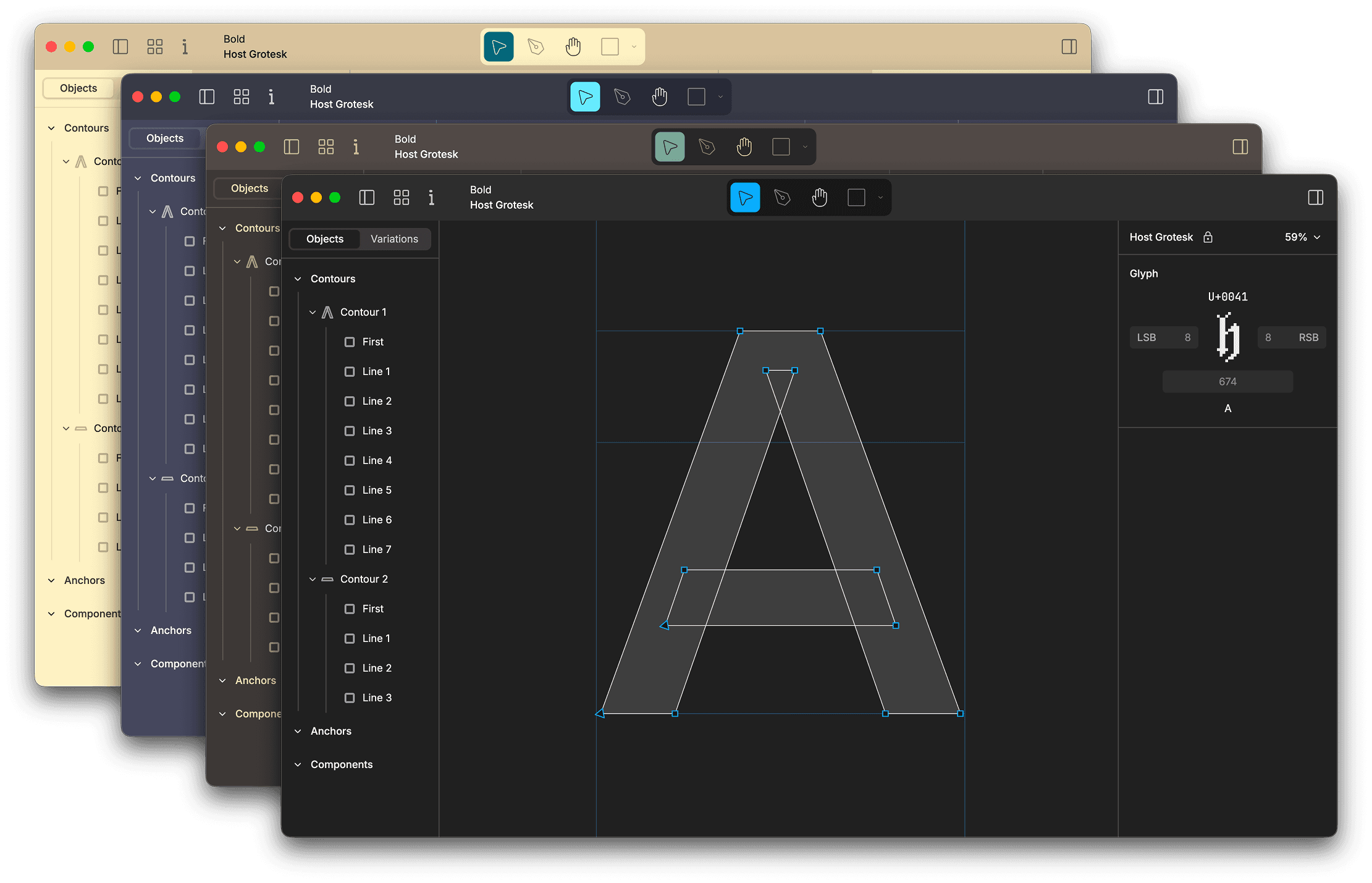The image size is (1372, 883).
Task: Collapse Contour 1 tree node
Action: pyautogui.click(x=313, y=312)
